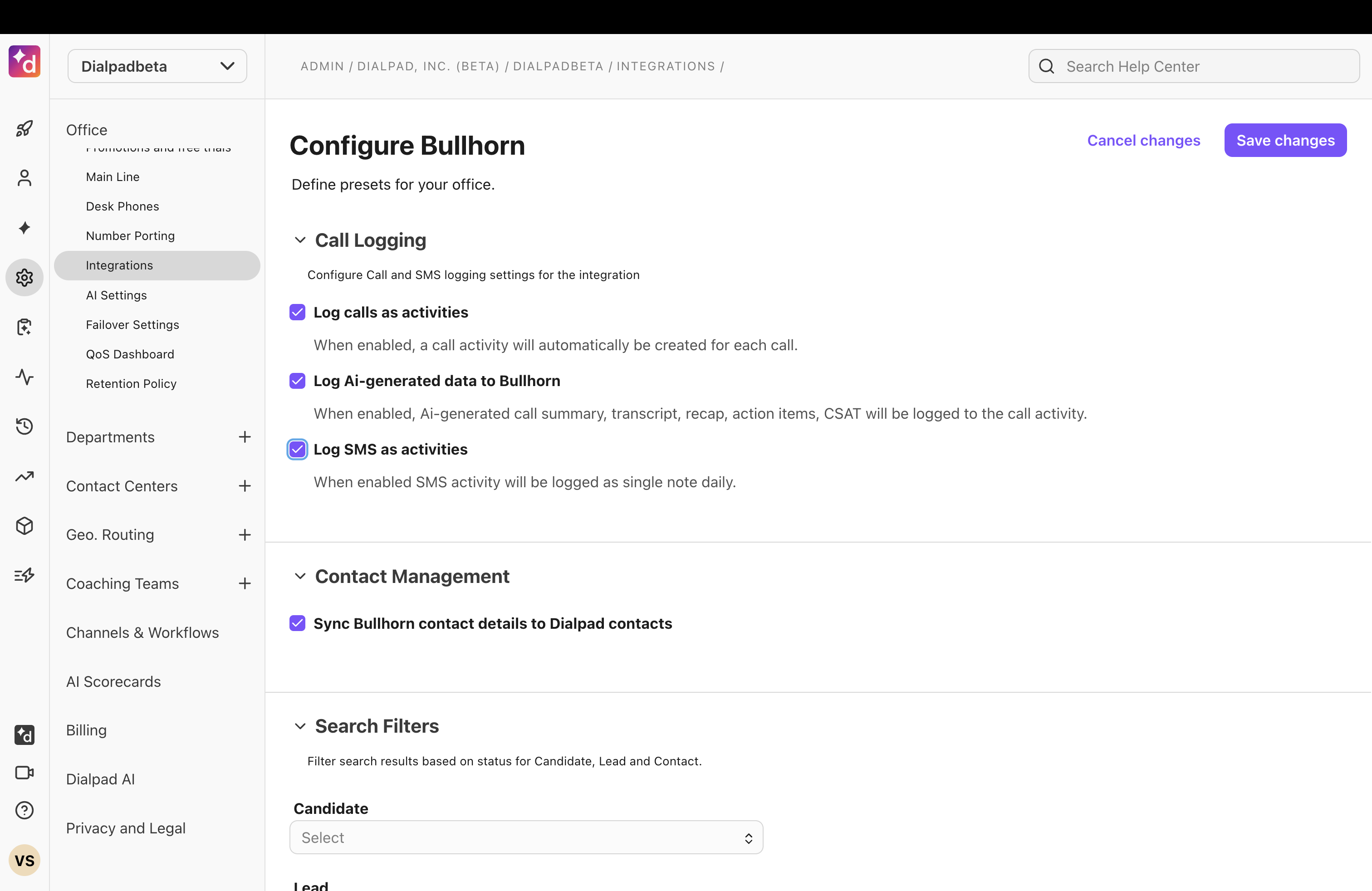Image resolution: width=1372 pixels, height=891 pixels.
Task: Open Geo. Routing section
Action: tap(110, 535)
